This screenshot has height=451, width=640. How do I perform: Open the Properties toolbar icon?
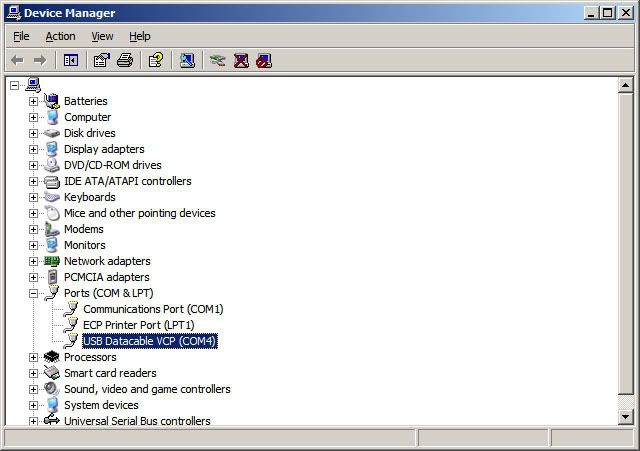pos(102,60)
